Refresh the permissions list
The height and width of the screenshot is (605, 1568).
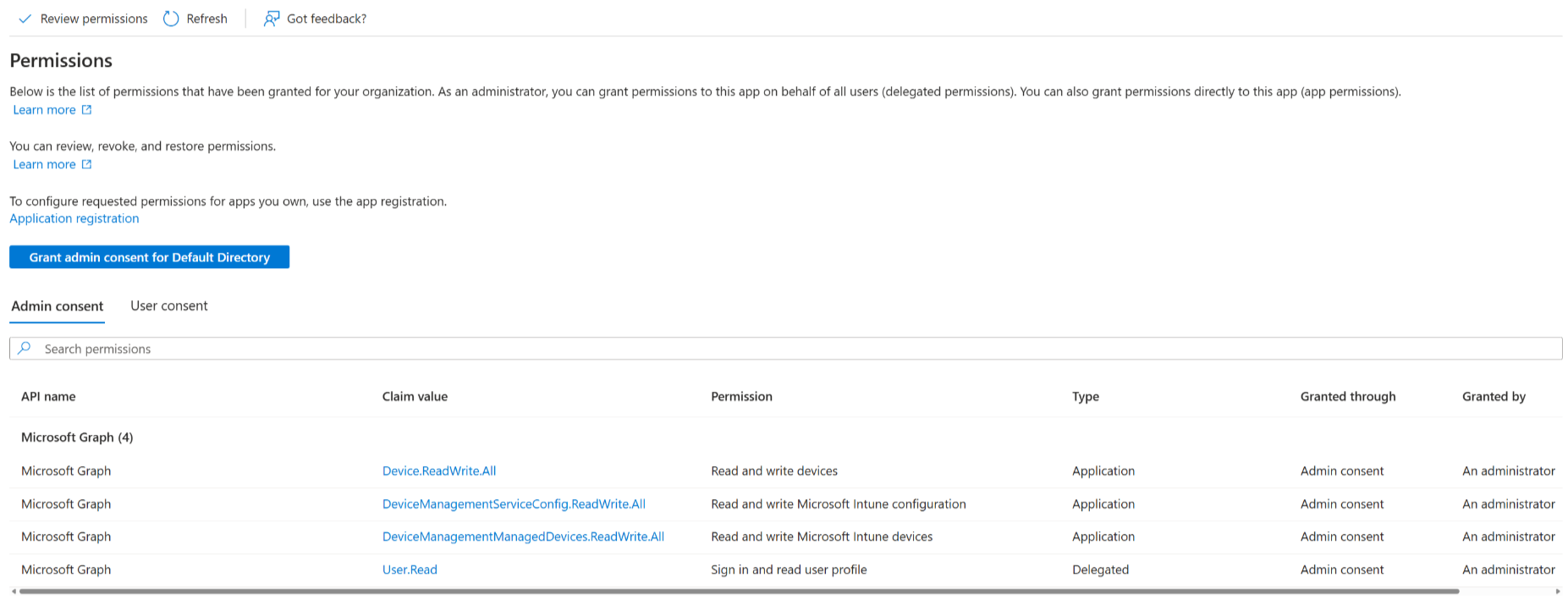click(x=195, y=19)
